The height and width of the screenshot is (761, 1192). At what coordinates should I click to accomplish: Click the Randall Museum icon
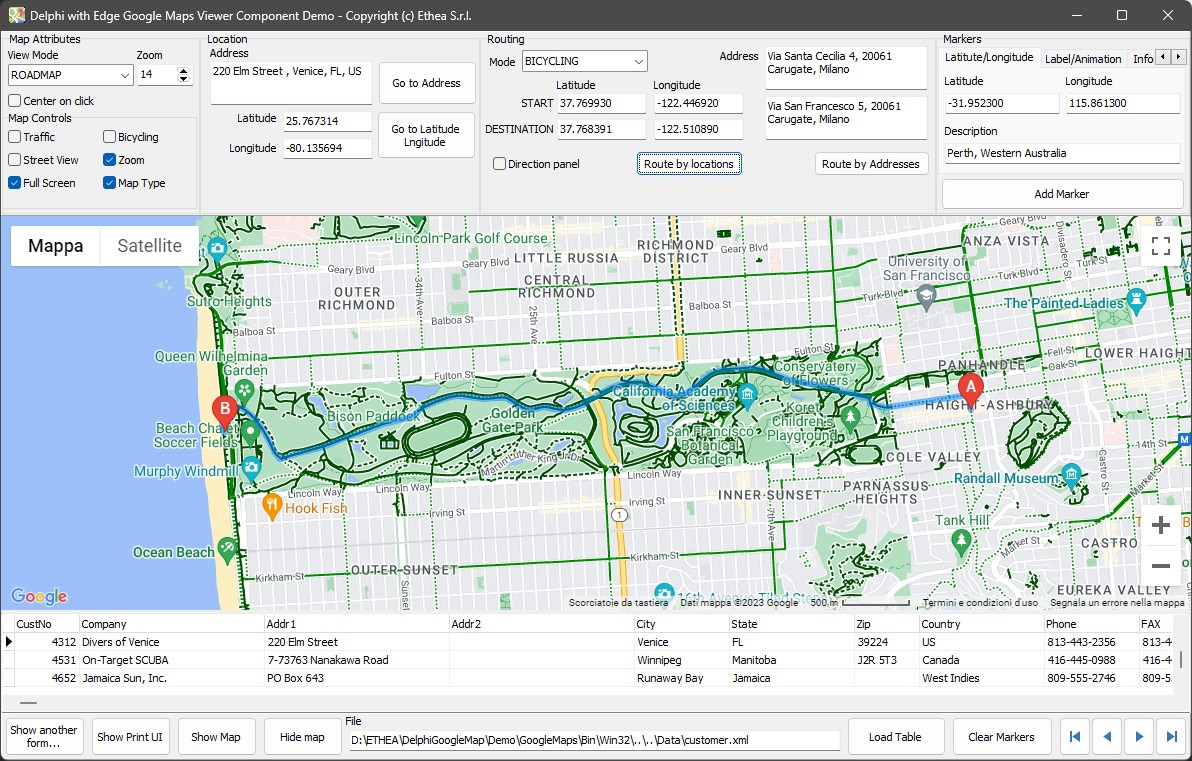tap(1071, 476)
